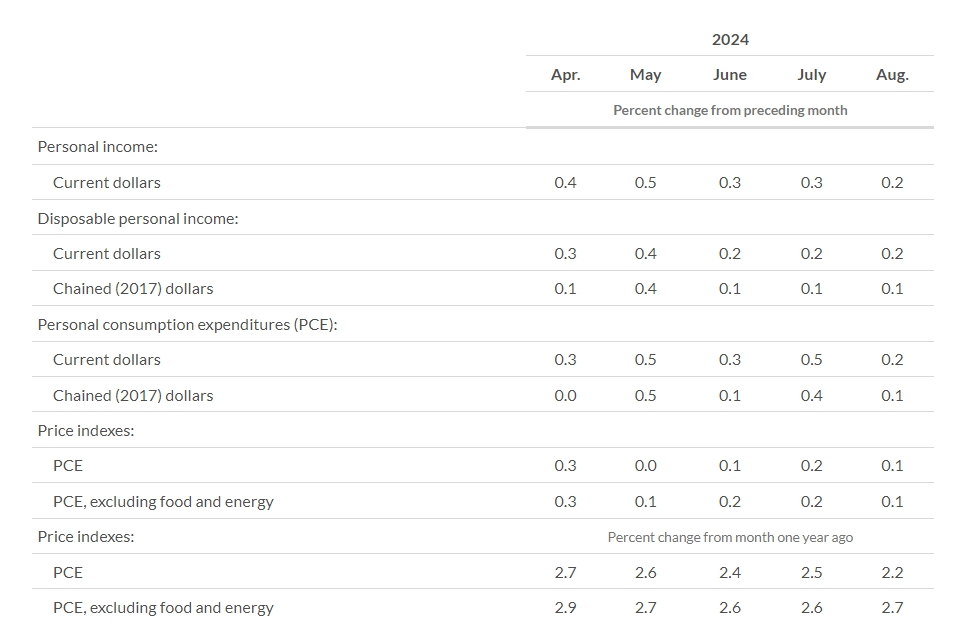This screenshot has width=967, height=638.
Task: Select the 2.9 core PCE April value
Action: tap(565, 607)
